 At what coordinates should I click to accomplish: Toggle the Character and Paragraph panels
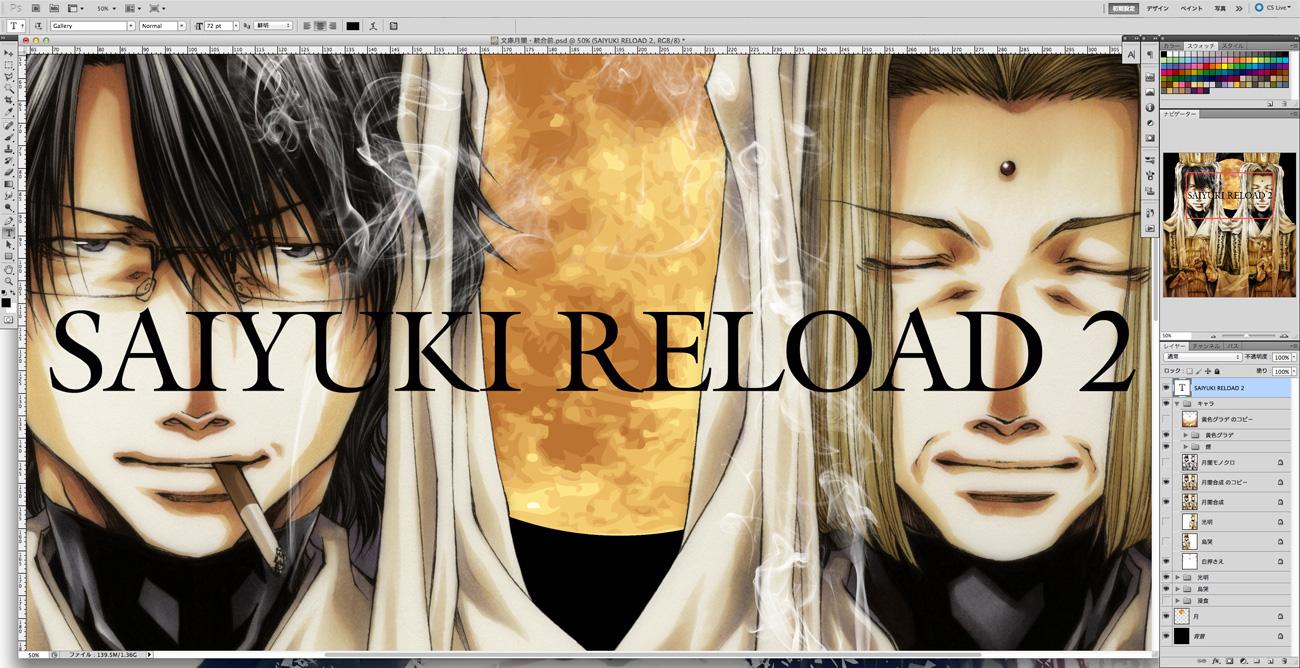coord(393,25)
